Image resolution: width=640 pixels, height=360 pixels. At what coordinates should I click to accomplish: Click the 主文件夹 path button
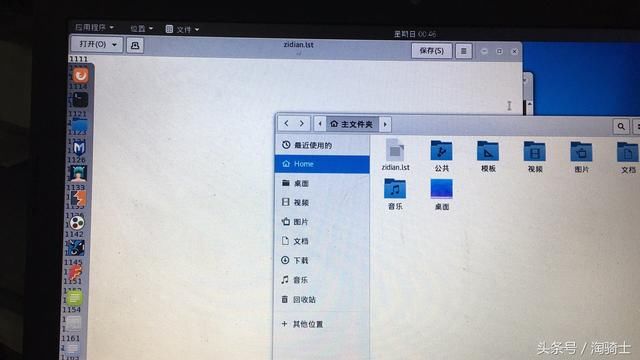[x=352, y=124]
